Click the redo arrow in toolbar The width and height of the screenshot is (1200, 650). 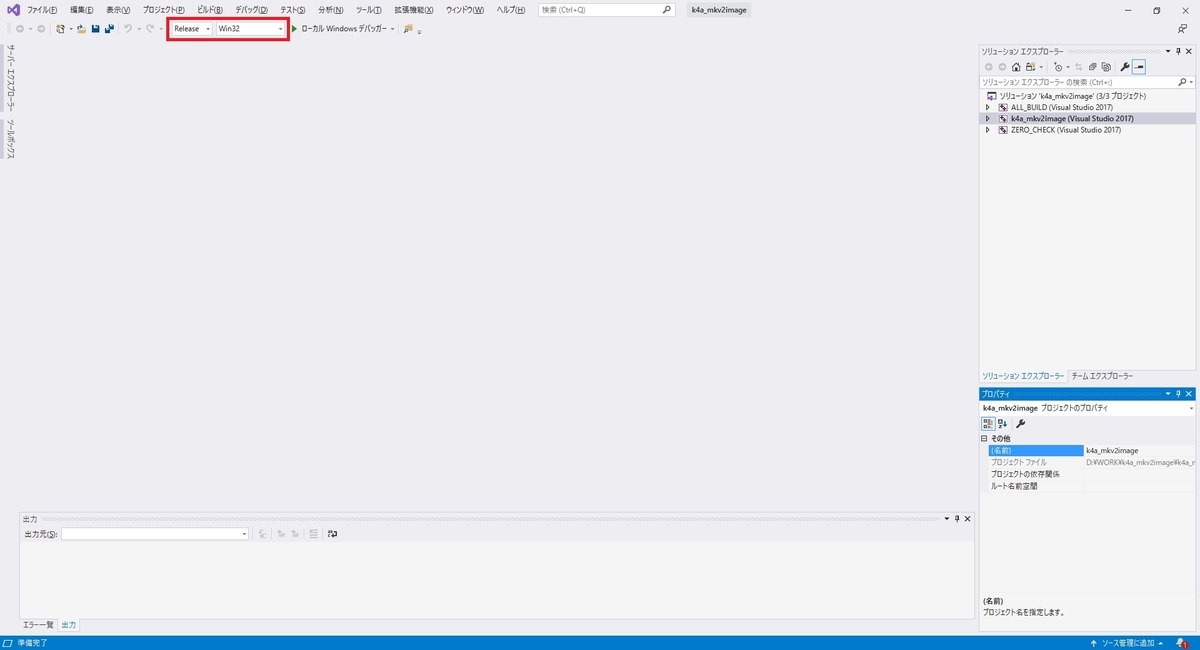(x=150, y=29)
